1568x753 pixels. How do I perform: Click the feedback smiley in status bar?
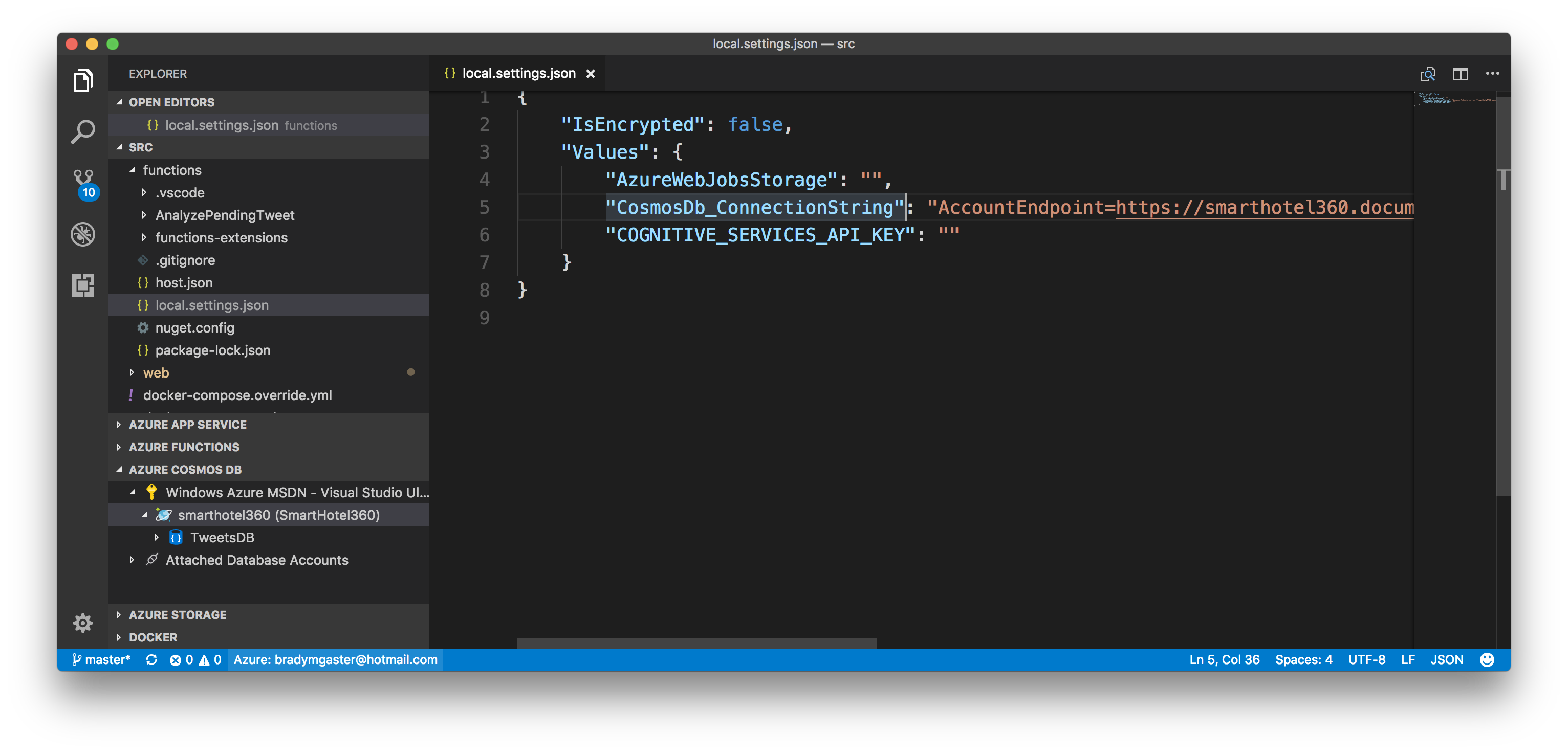click(1487, 660)
